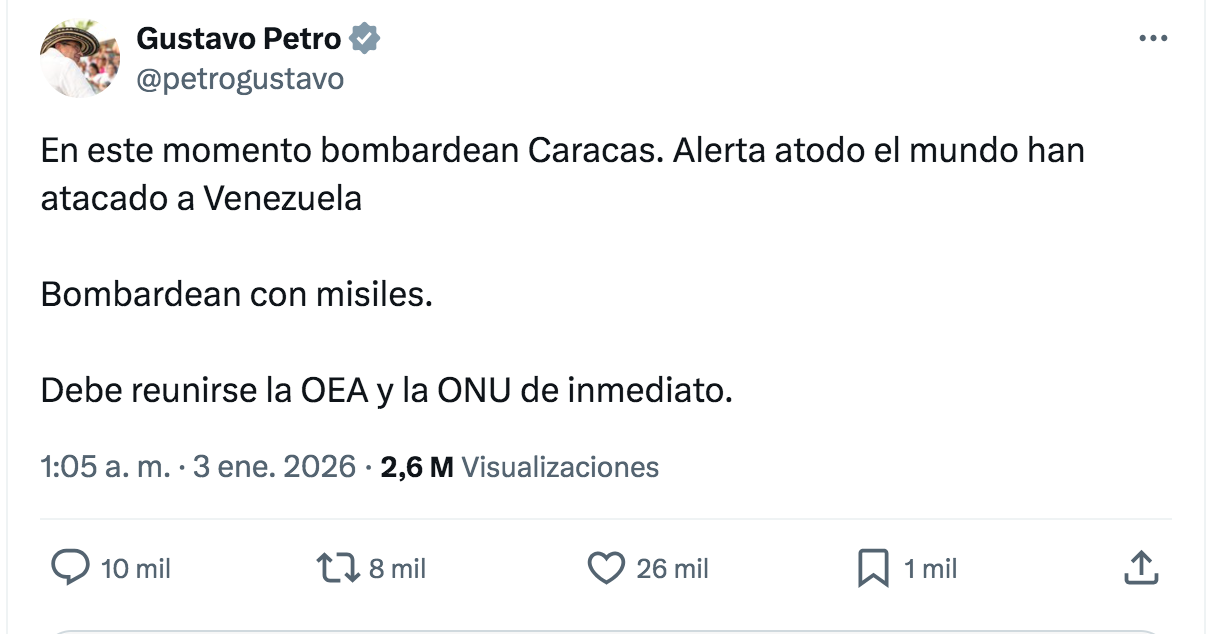Click the share upload icon
Screen dimensions: 1208x634
click(1141, 568)
